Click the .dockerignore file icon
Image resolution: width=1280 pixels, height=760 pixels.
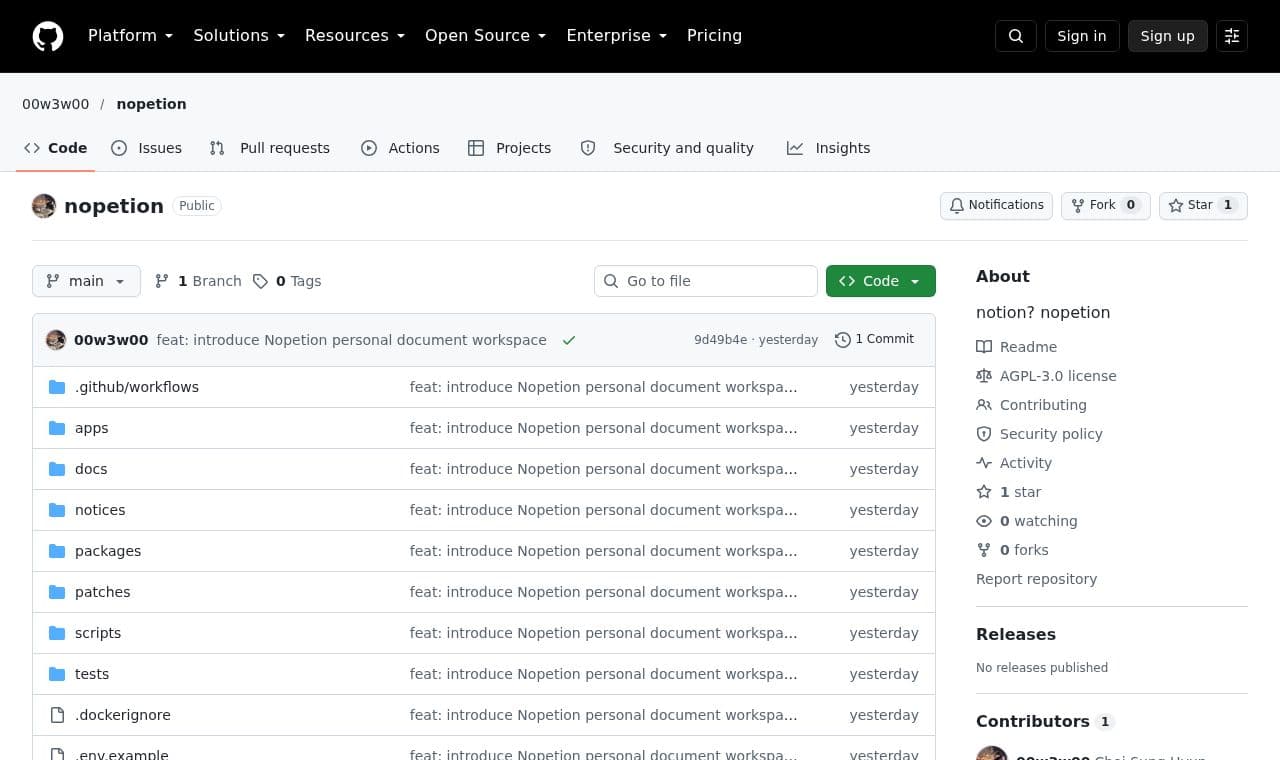(57, 715)
